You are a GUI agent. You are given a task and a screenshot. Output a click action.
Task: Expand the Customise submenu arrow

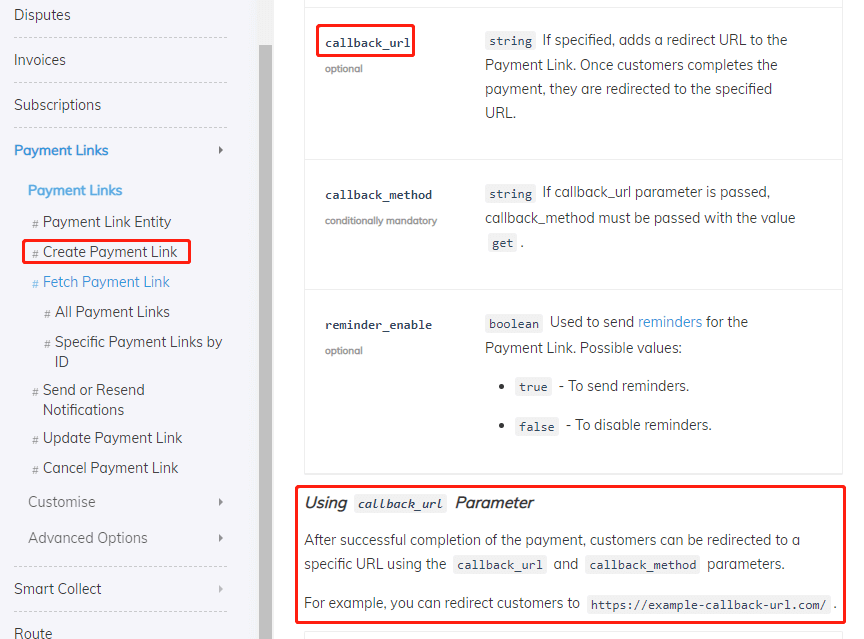point(220,502)
